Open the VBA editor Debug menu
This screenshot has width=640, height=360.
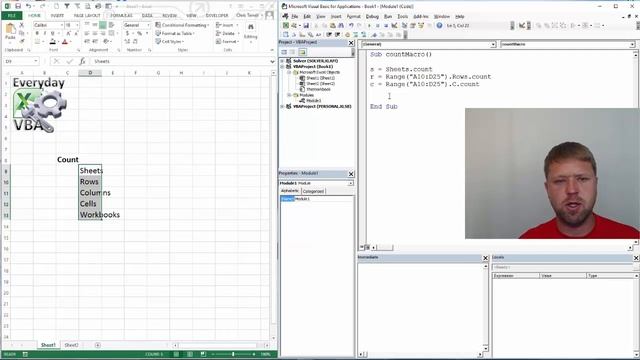tap(372, 17)
